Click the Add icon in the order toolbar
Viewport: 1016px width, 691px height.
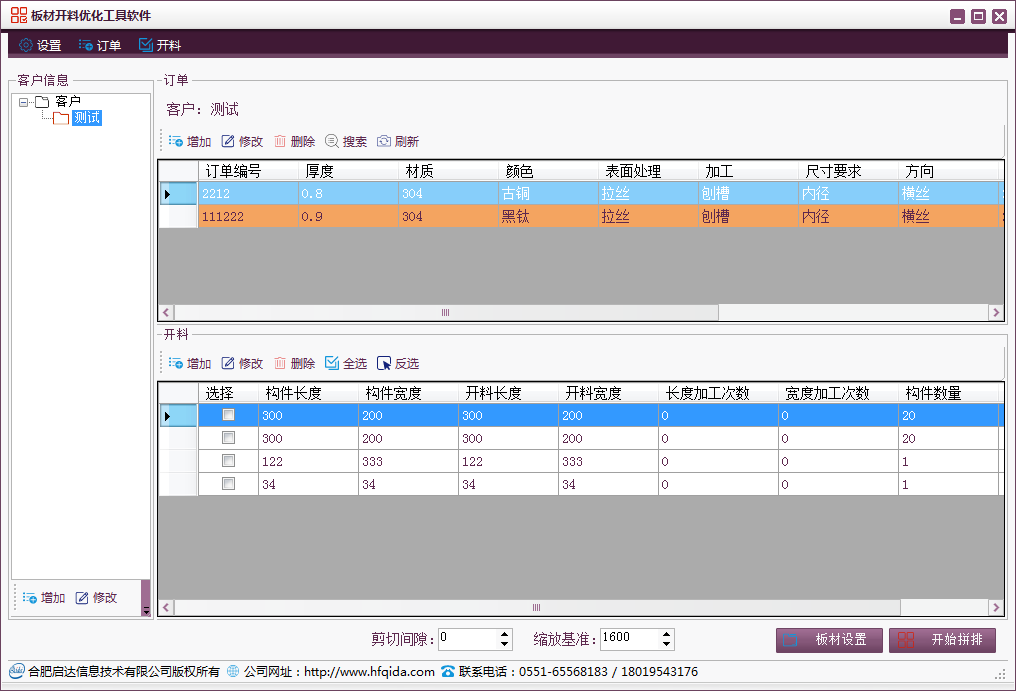(176, 142)
